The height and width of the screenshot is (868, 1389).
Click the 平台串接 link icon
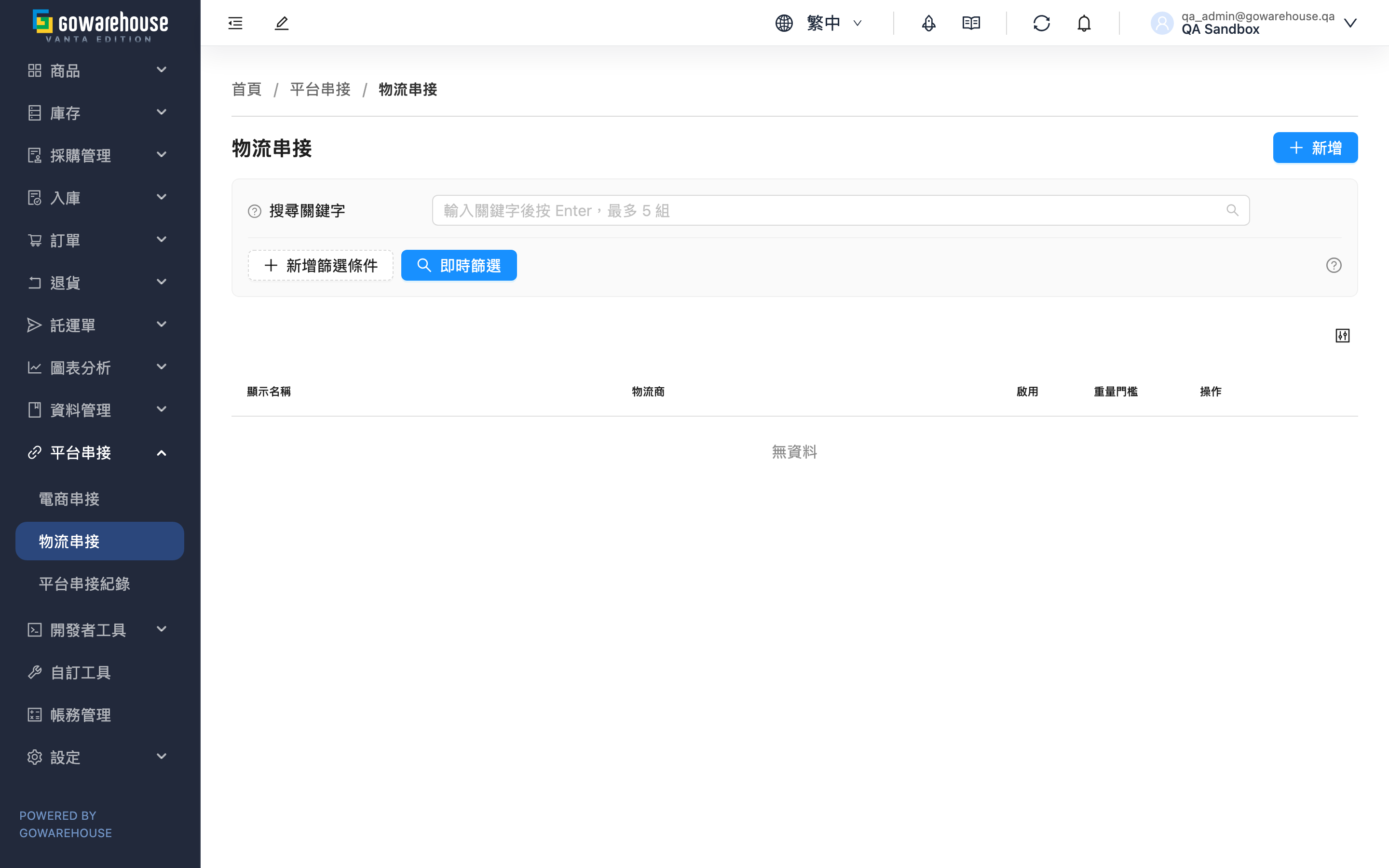coord(34,452)
